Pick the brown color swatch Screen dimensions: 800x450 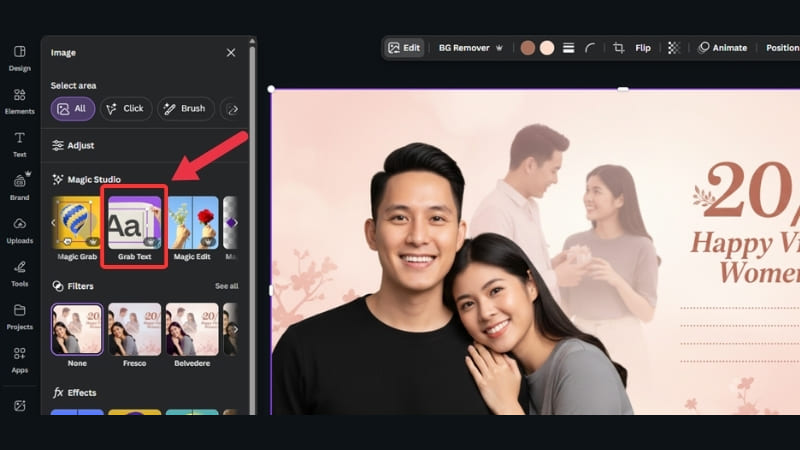(x=528, y=48)
